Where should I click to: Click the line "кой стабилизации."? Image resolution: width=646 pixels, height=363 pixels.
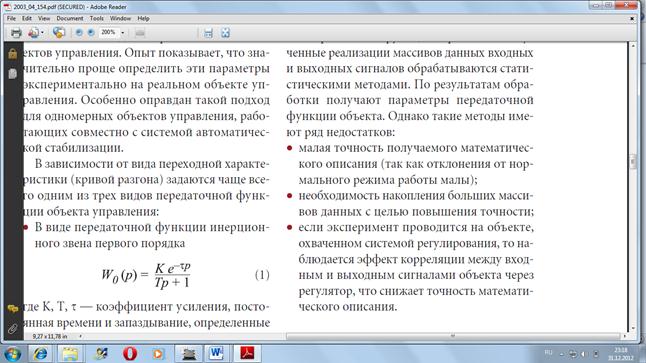(73, 148)
